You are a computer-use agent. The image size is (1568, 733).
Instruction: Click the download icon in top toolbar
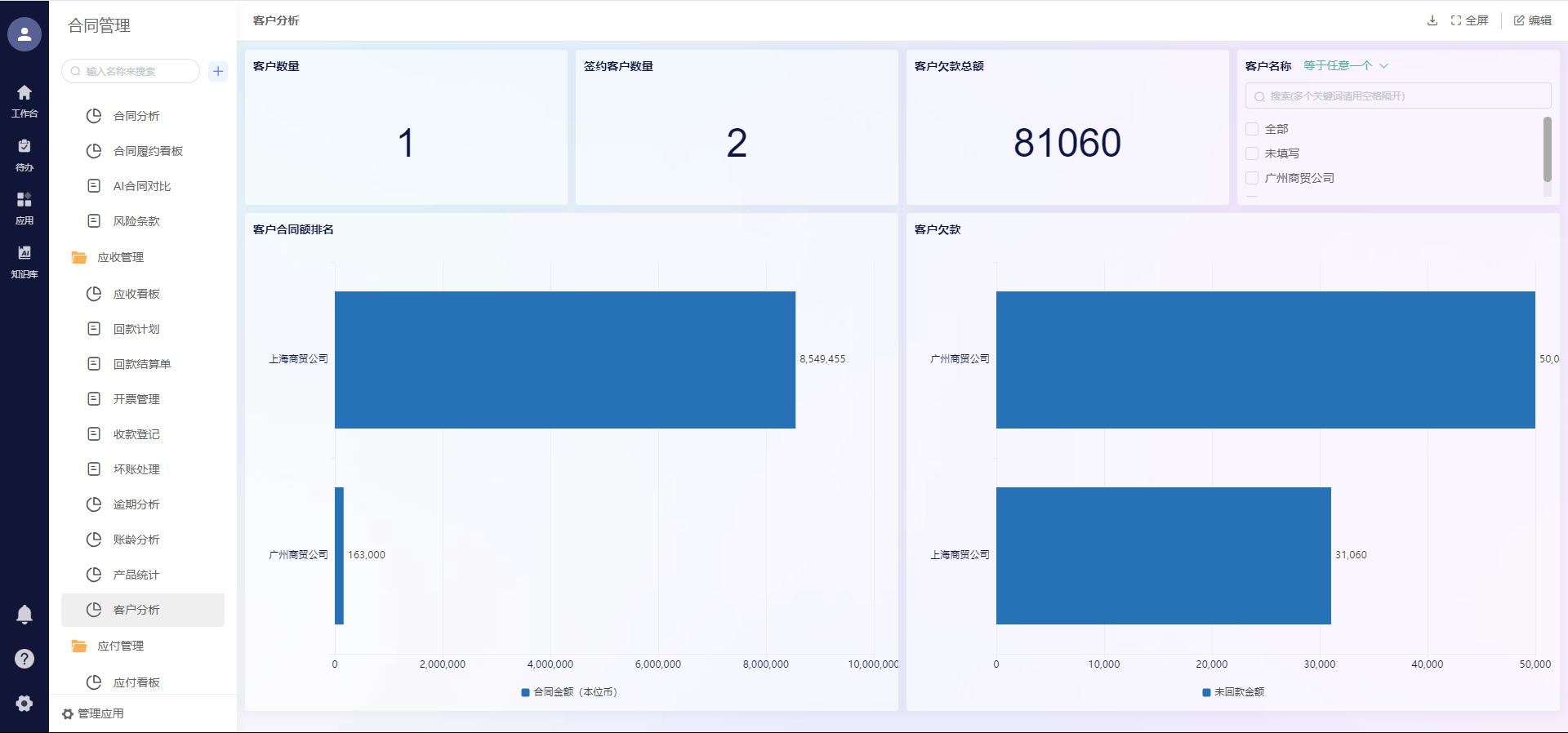pos(1432,20)
